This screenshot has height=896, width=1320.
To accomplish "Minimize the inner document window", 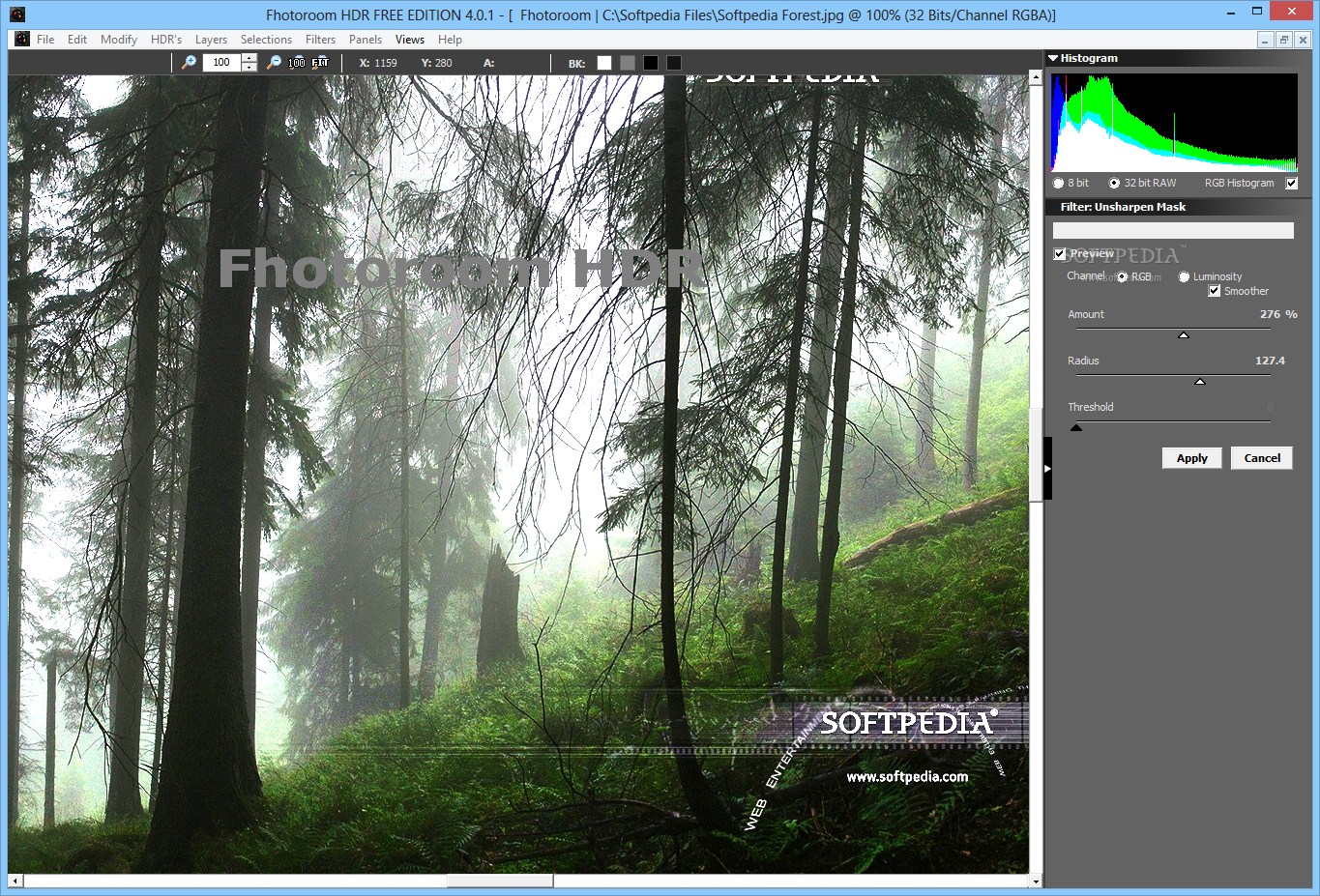I will 1266,40.
